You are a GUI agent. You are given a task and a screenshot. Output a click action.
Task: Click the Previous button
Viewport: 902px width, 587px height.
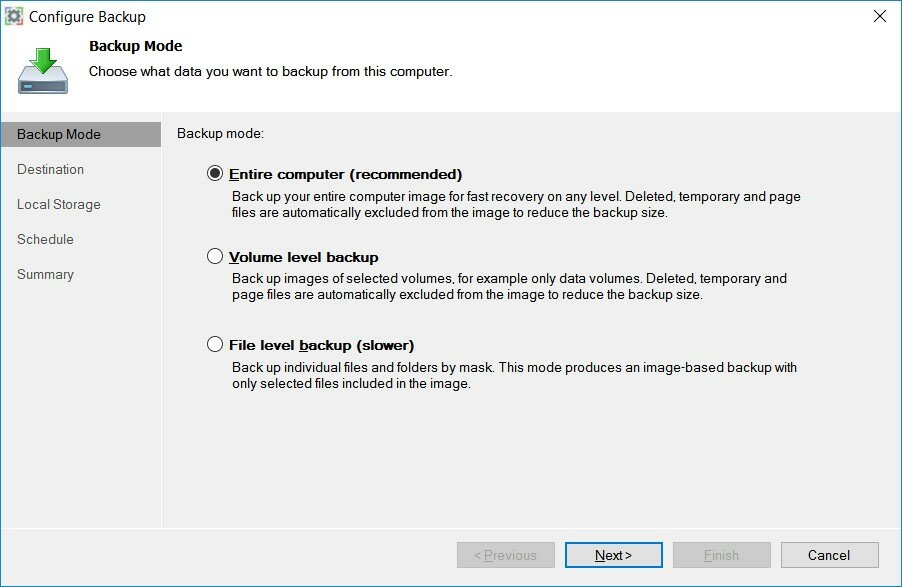506,555
